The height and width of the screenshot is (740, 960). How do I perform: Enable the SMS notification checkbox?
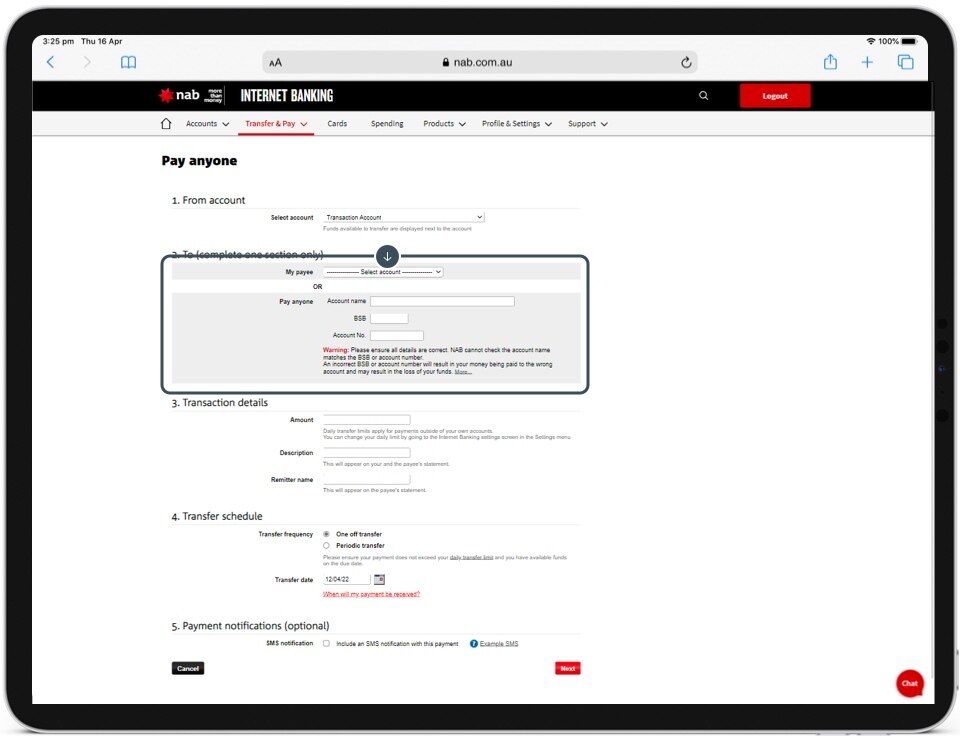(x=326, y=644)
